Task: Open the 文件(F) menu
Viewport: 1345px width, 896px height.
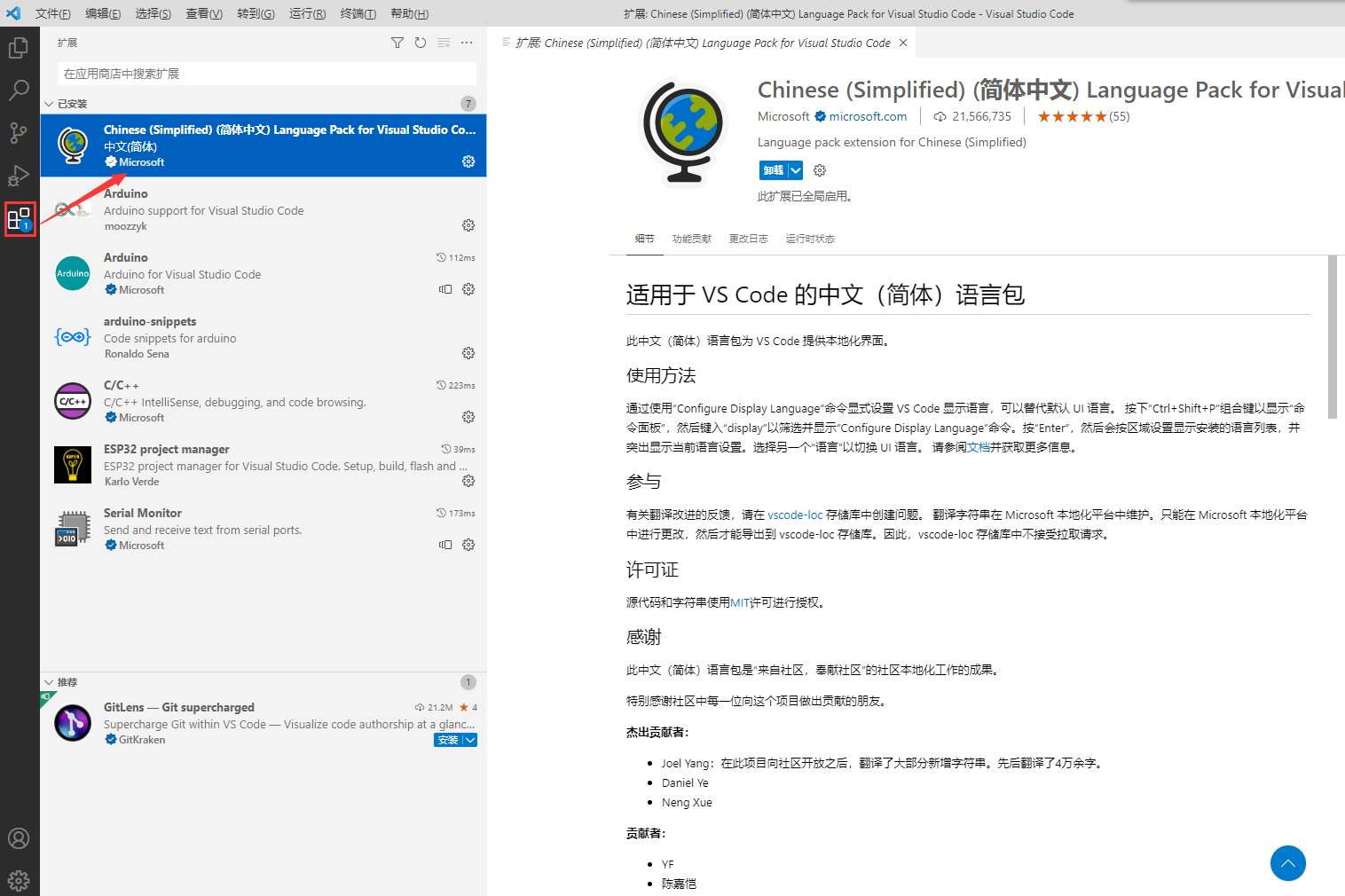Action: 53,13
